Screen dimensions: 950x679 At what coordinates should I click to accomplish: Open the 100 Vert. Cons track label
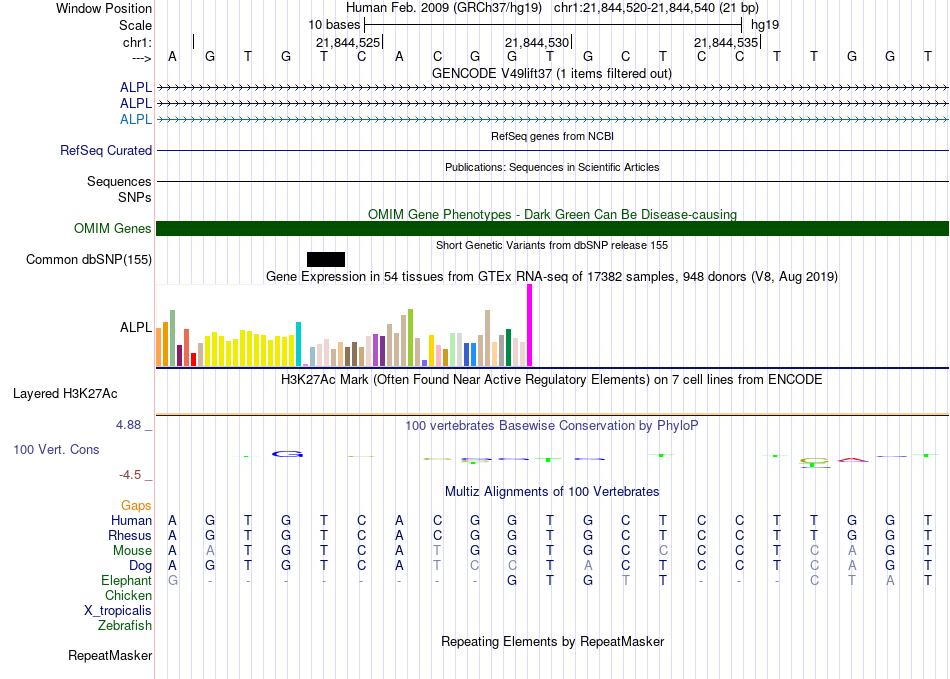[x=56, y=450]
